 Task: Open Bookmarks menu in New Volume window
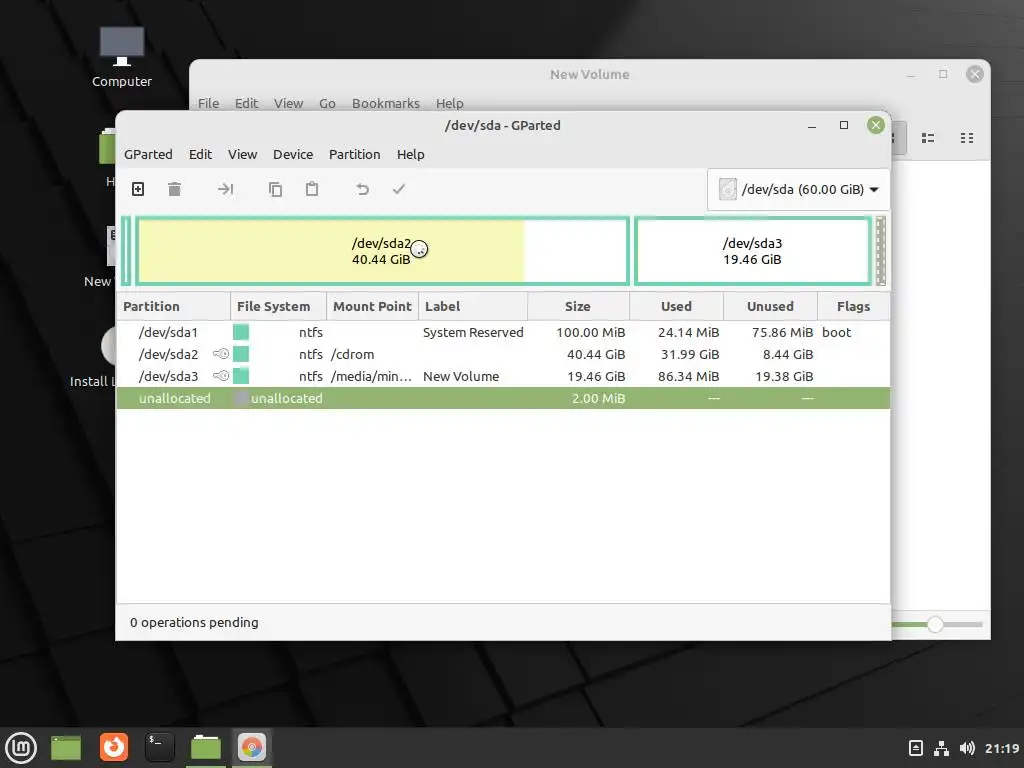[386, 103]
